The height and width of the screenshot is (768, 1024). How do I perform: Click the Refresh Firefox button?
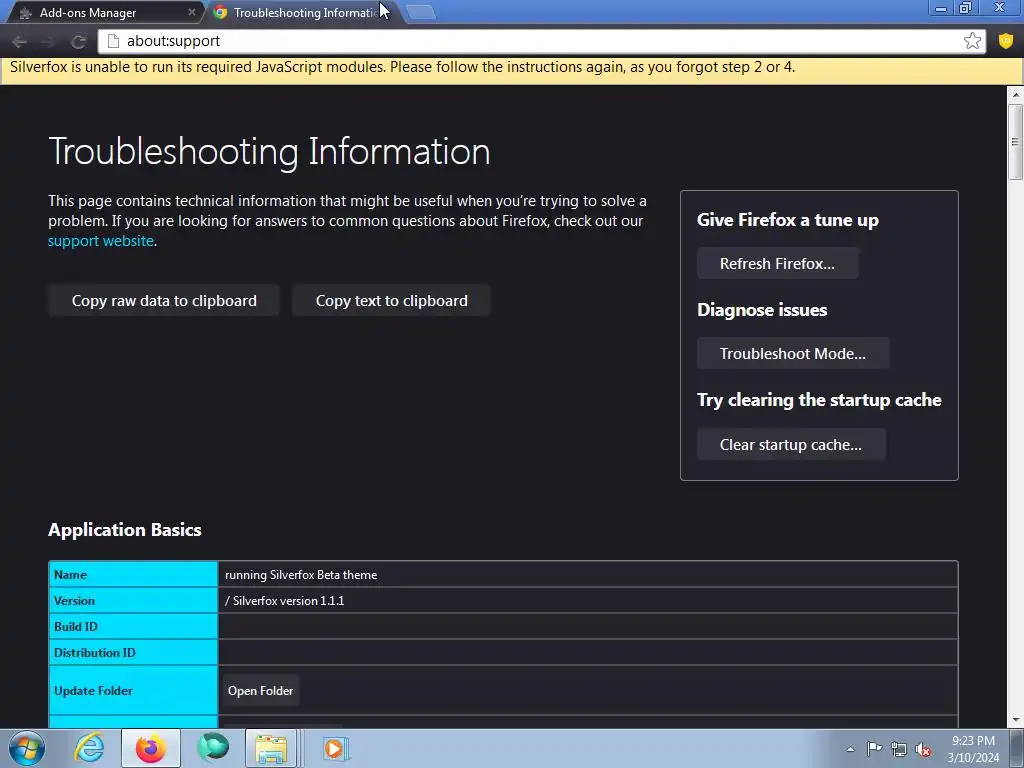(777, 264)
